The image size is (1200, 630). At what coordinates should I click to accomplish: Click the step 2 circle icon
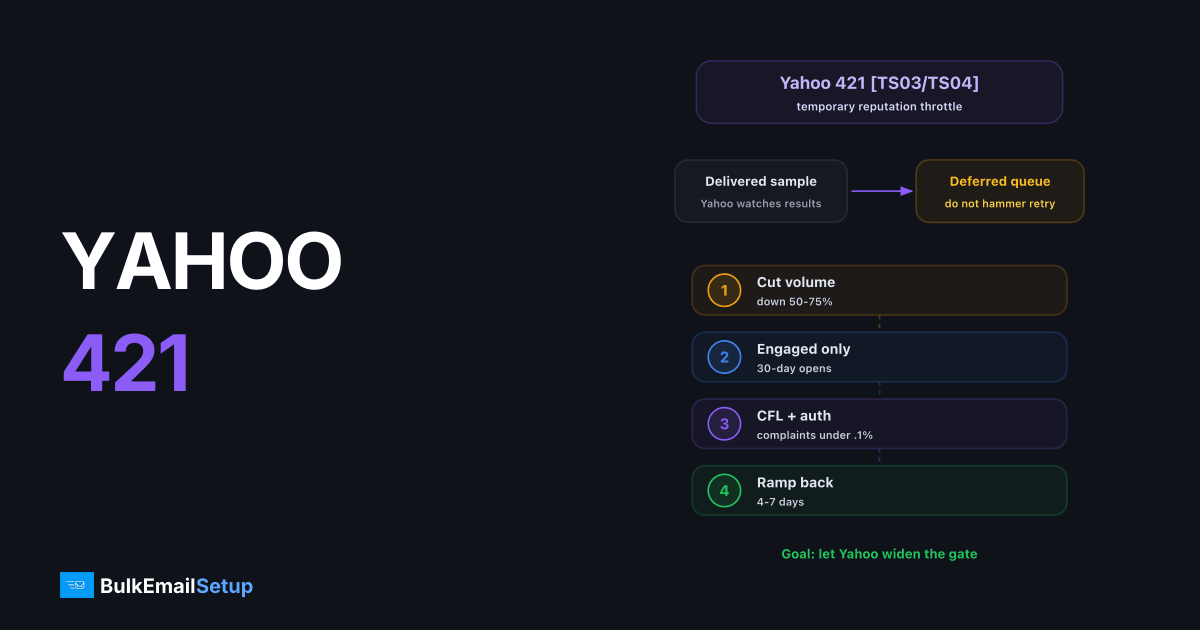[x=724, y=357]
